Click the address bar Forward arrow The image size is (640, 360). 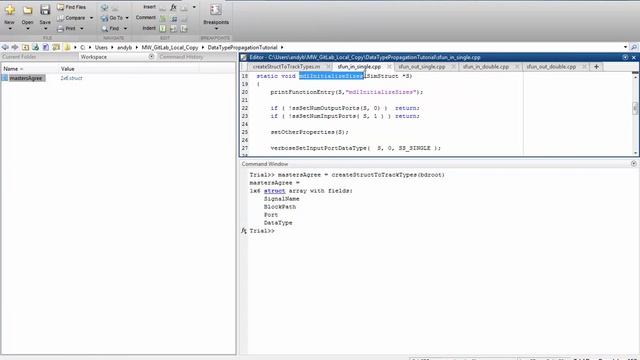[15, 47]
